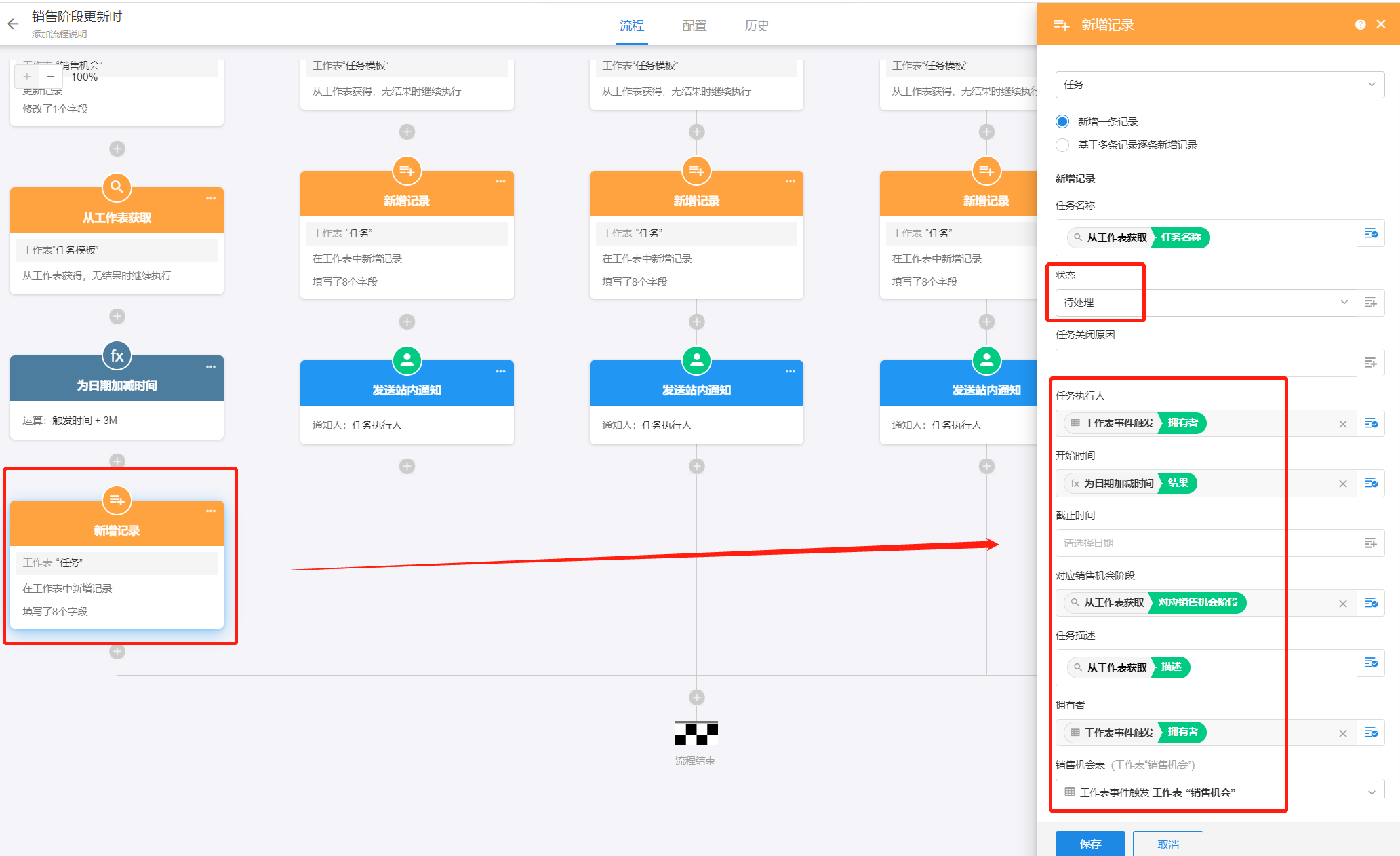Viewport: 1400px width, 856px height.
Task: Click the field-picker icon beside 任务关闭原因
Action: point(1370,363)
